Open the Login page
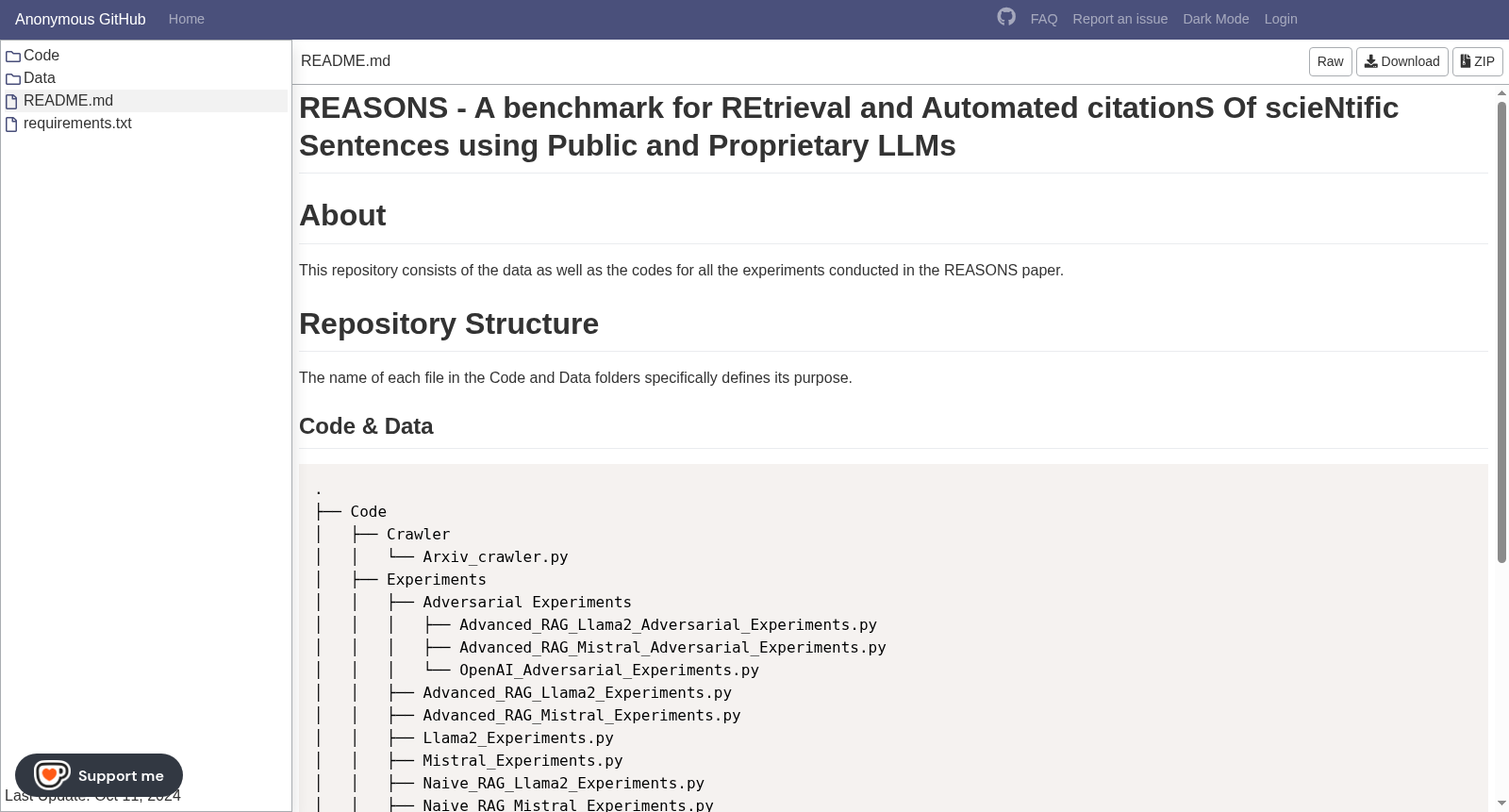Viewport: 1509px width, 812px height. [x=1281, y=19]
